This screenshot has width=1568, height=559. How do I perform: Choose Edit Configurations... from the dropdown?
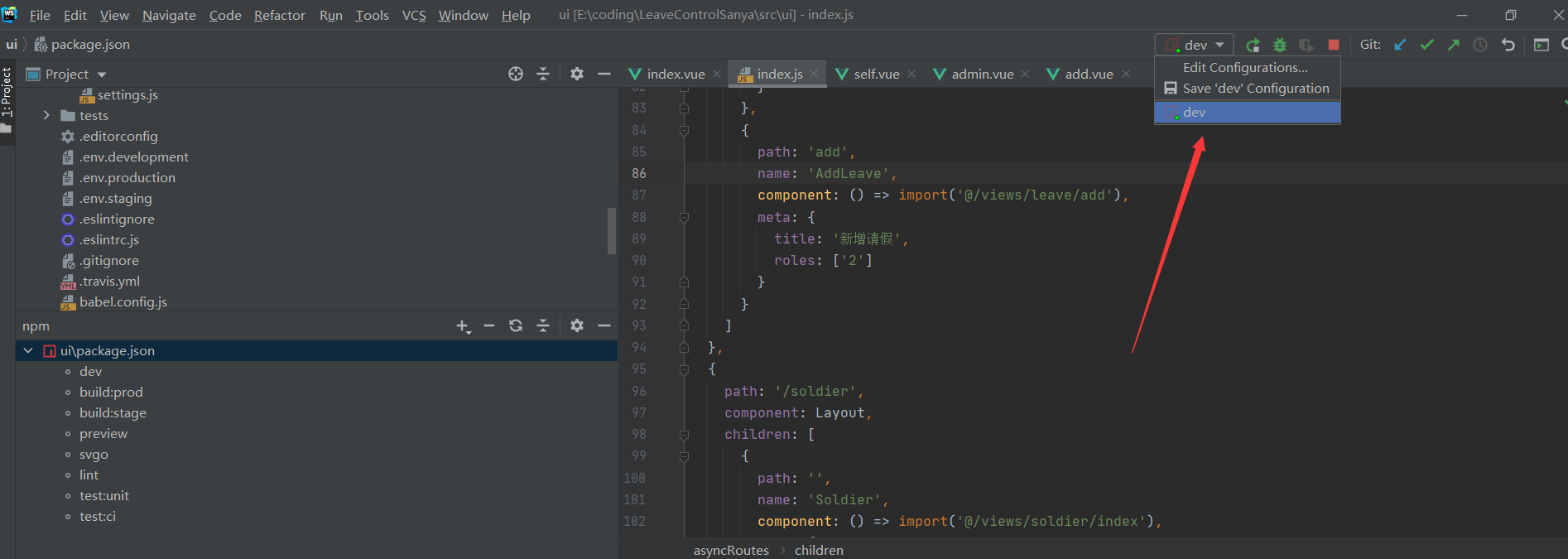coord(1248,67)
